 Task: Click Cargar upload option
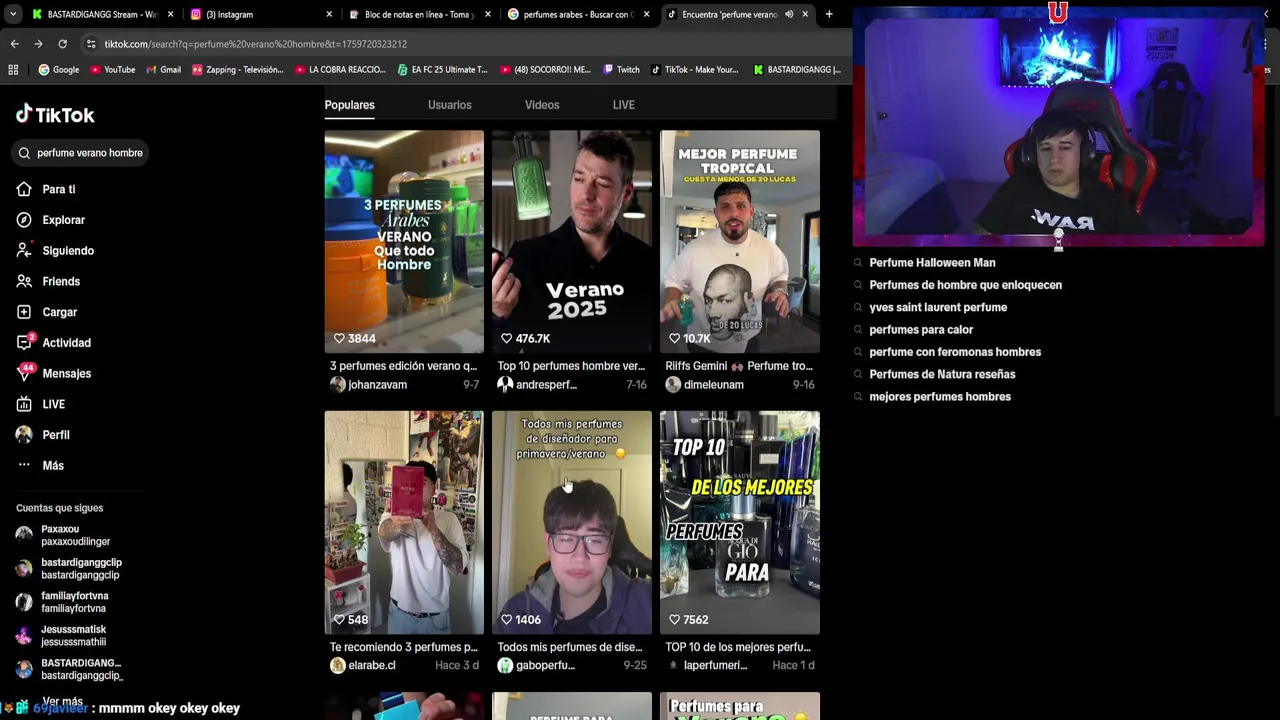pyautogui.click(x=47, y=312)
